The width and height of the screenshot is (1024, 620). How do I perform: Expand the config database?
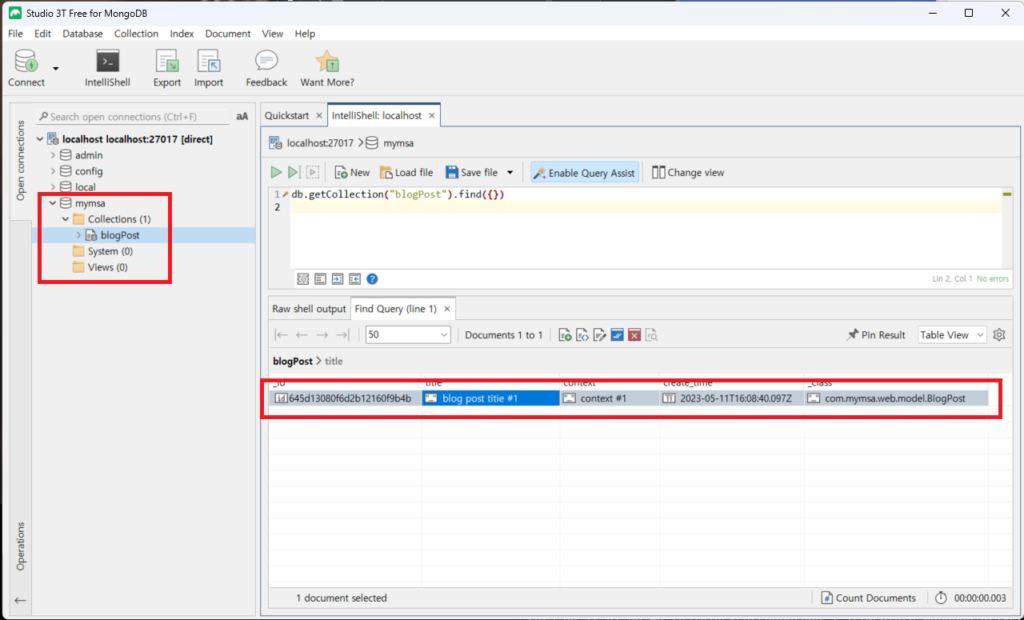click(x=53, y=171)
